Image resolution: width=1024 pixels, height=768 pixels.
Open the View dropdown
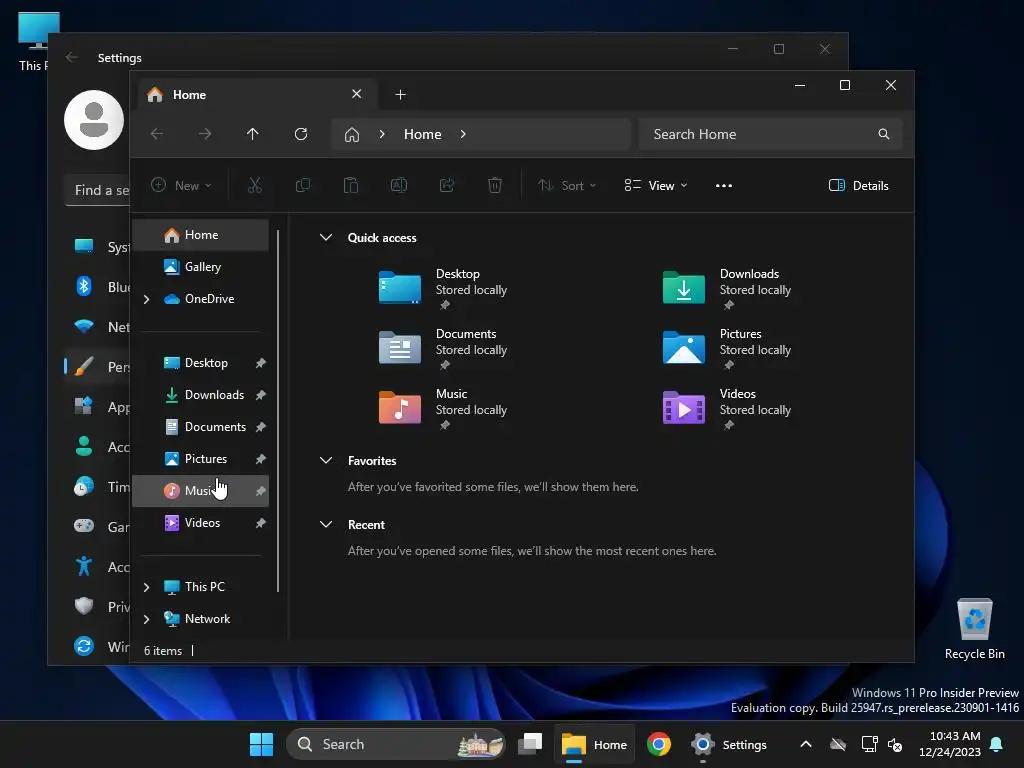pos(656,185)
